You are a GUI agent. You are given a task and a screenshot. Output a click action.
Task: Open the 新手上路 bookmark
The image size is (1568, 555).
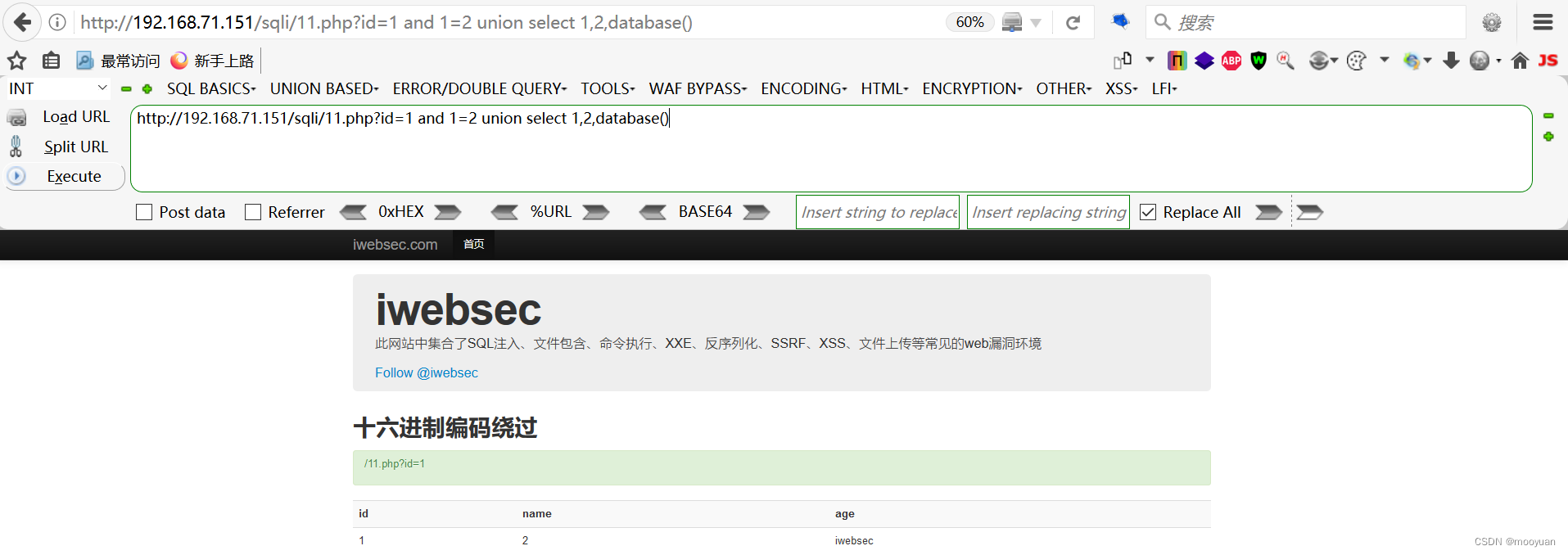[212, 61]
